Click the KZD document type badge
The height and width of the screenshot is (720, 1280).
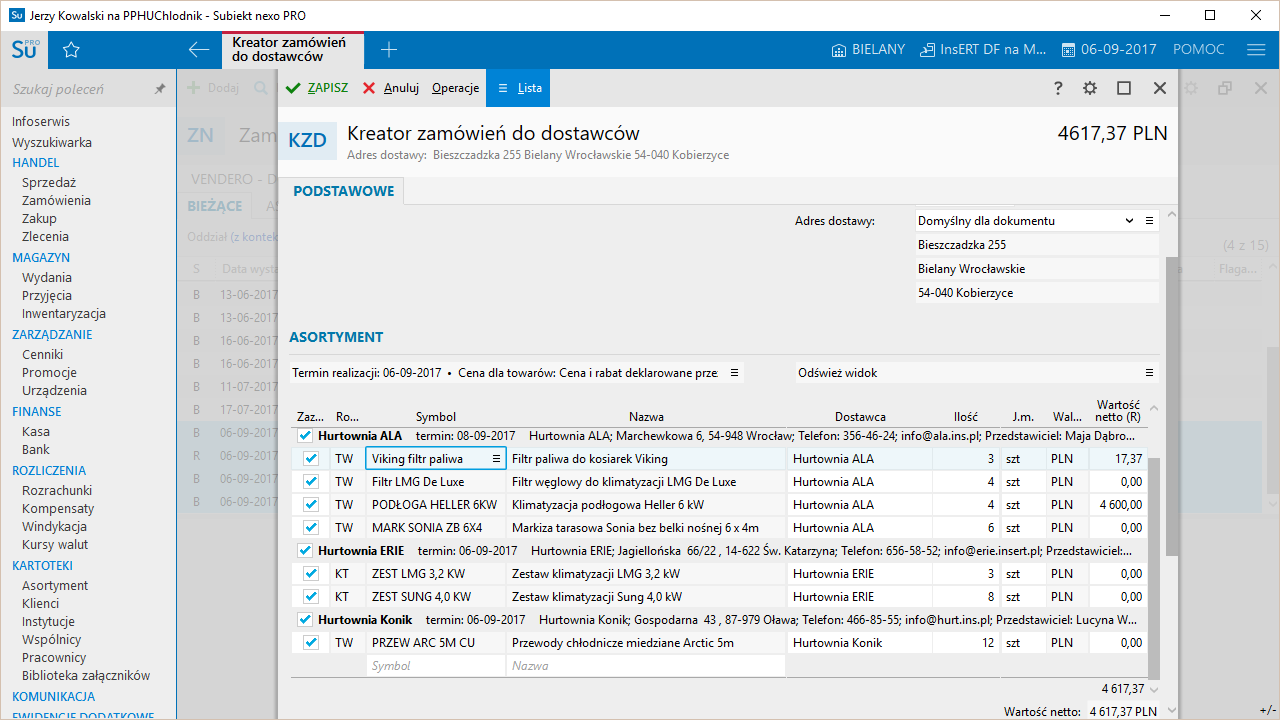click(307, 141)
